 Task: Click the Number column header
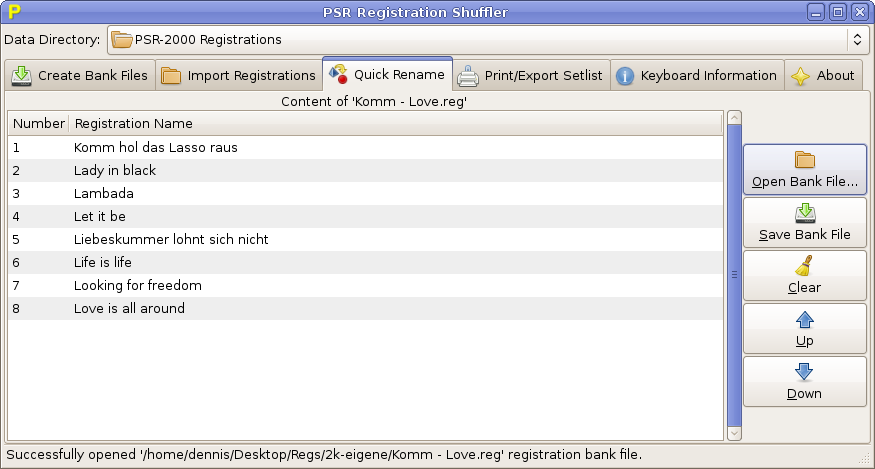[39, 124]
